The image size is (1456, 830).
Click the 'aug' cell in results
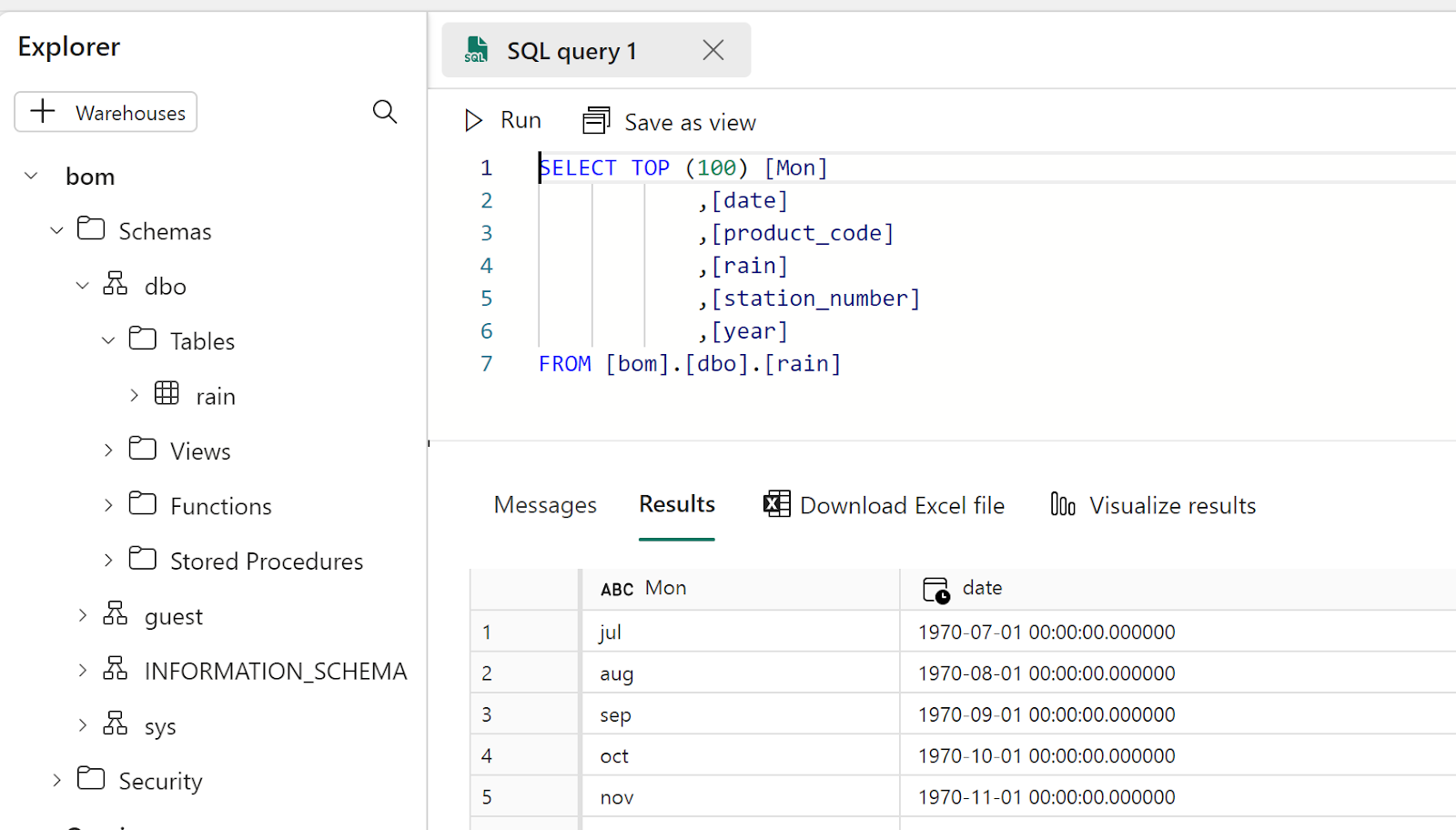point(741,673)
